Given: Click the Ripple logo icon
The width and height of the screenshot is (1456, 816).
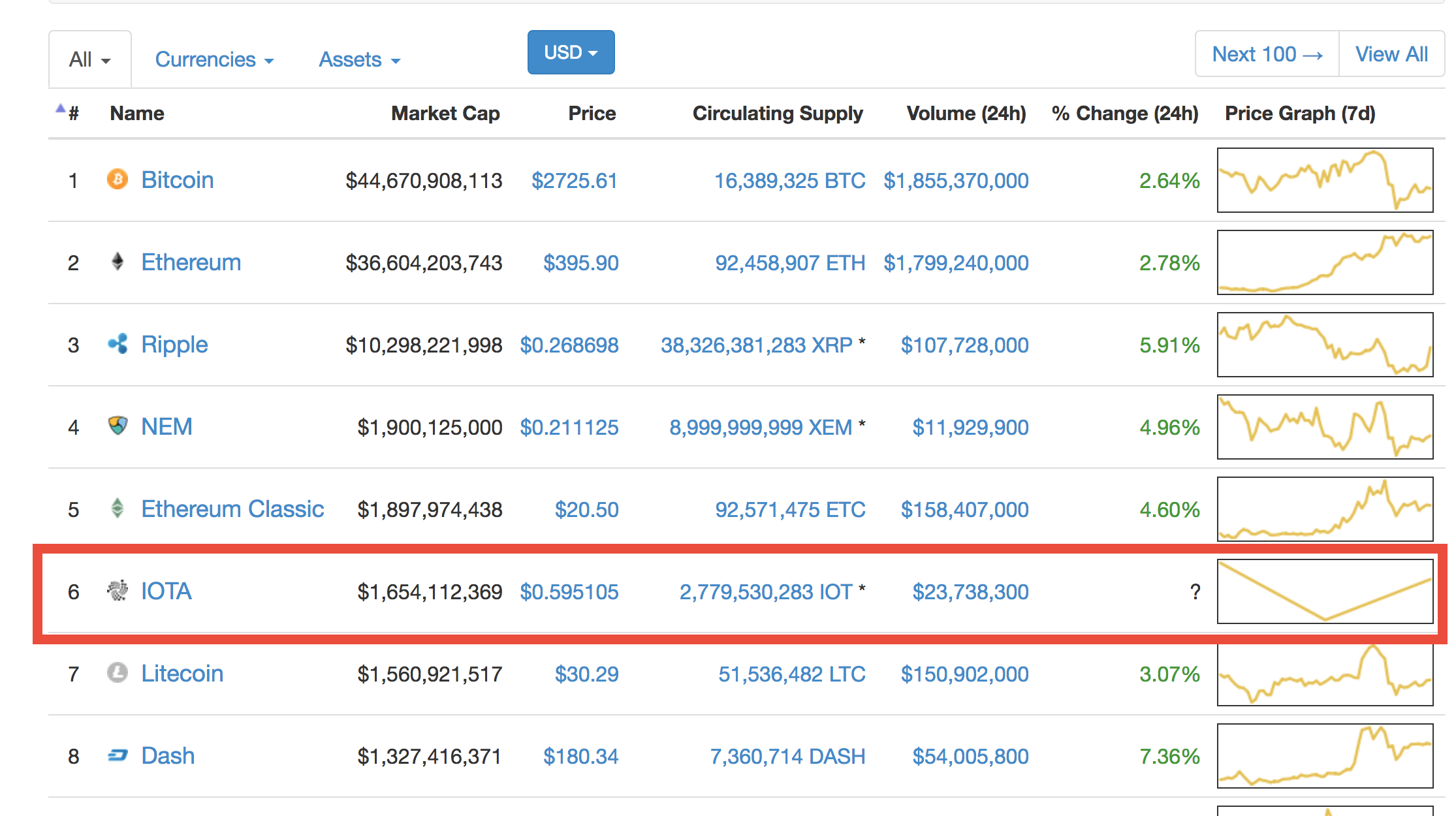Looking at the screenshot, I should coord(118,343).
